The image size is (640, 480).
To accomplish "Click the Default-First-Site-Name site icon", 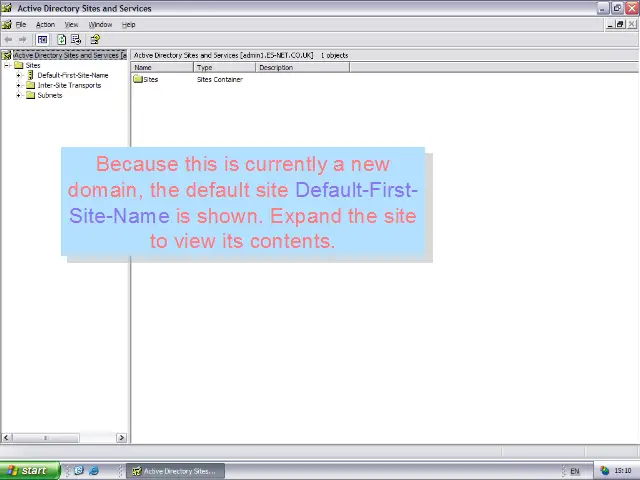I will (x=31, y=75).
